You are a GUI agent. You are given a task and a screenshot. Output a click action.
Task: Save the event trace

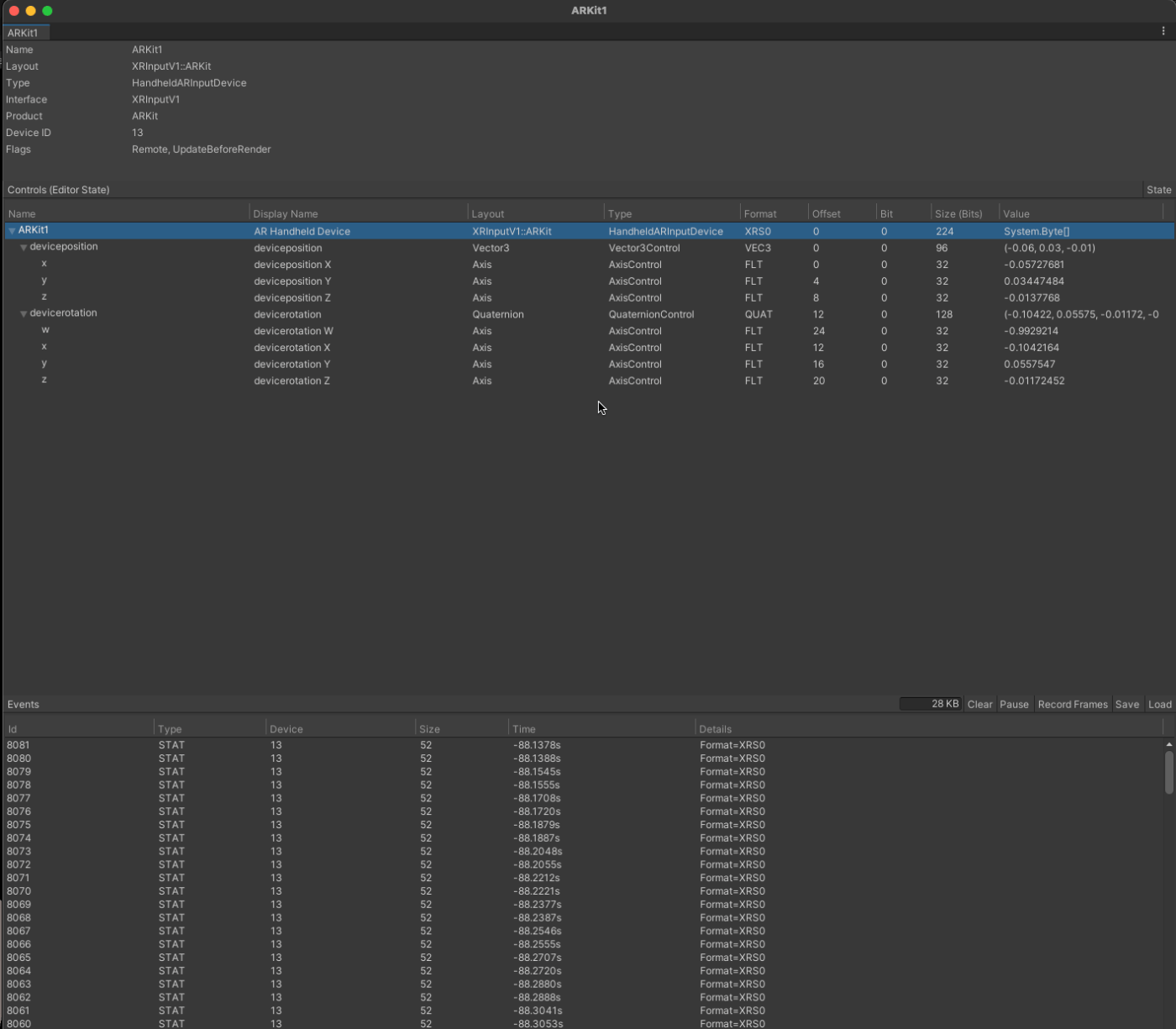point(1127,704)
